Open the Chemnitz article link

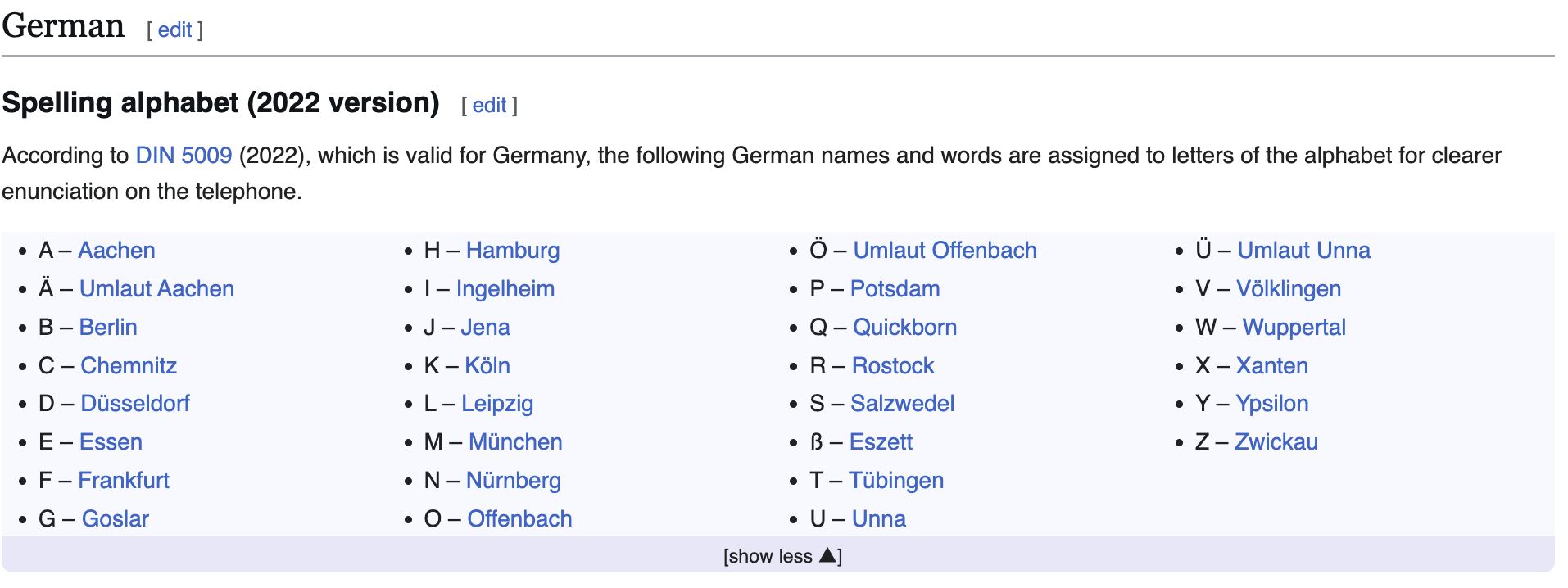pos(129,366)
